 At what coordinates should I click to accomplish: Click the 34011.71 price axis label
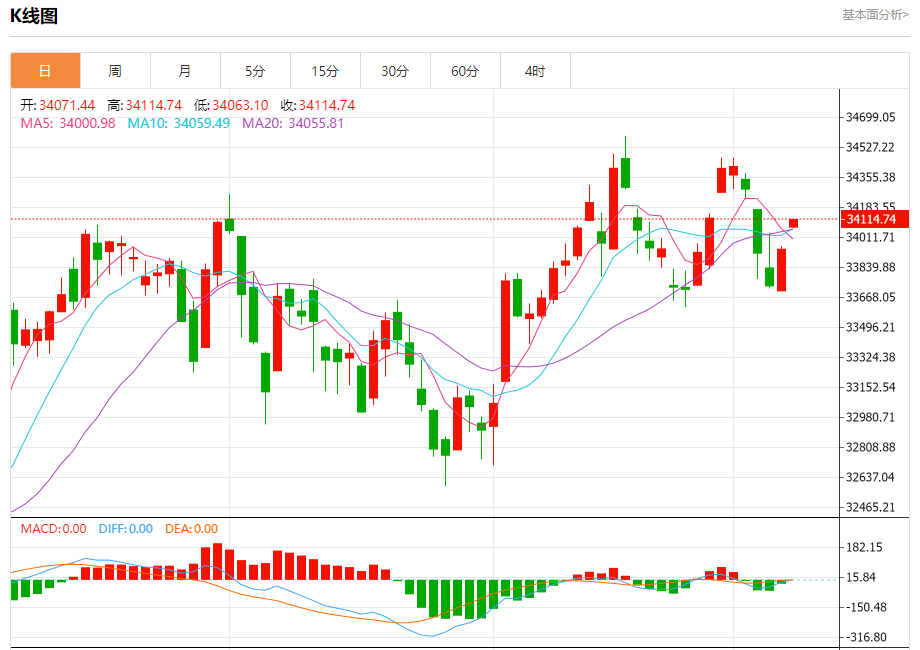(x=871, y=237)
